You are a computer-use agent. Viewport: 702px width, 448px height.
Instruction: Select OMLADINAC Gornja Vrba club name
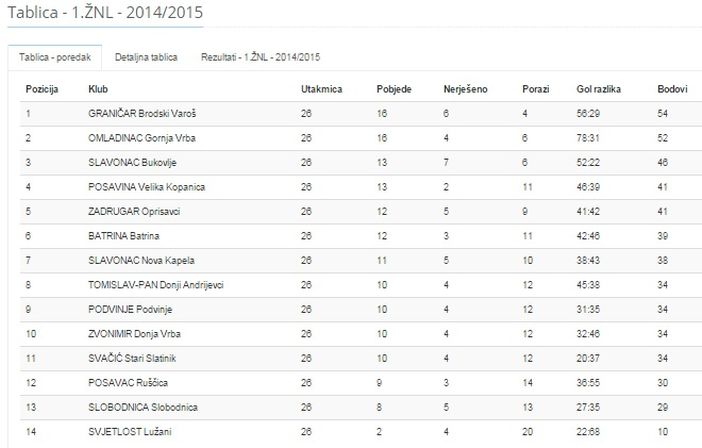click(x=142, y=138)
